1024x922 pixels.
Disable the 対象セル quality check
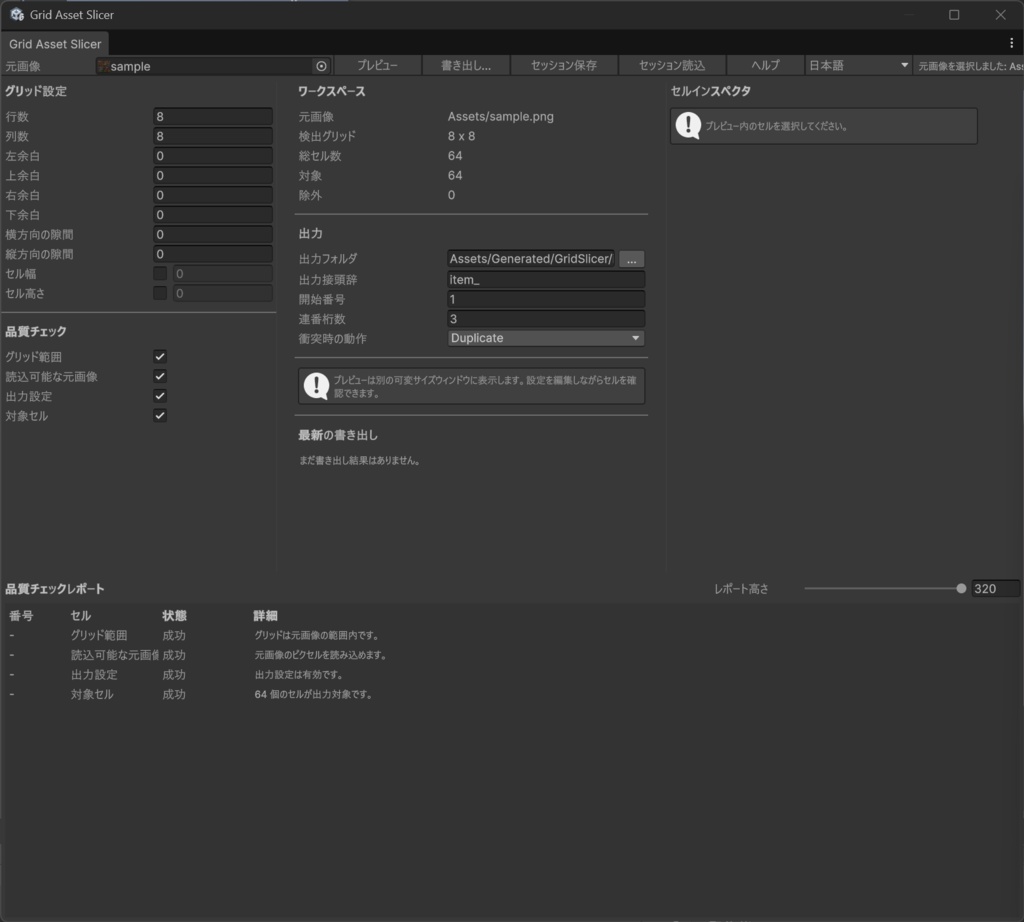tap(159, 415)
